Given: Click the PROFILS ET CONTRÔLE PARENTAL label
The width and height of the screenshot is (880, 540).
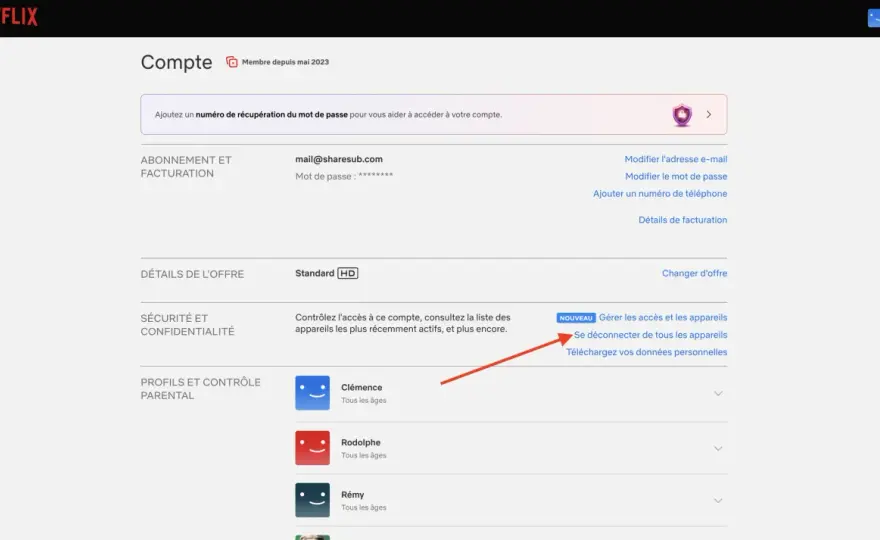Looking at the screenshot, I should click(x=200, y=389).
